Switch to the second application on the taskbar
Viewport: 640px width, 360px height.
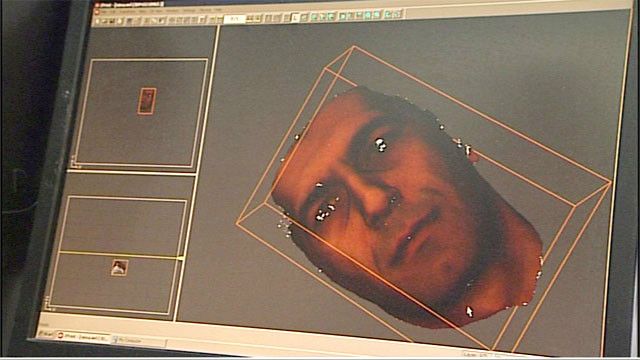click(139, 340)
